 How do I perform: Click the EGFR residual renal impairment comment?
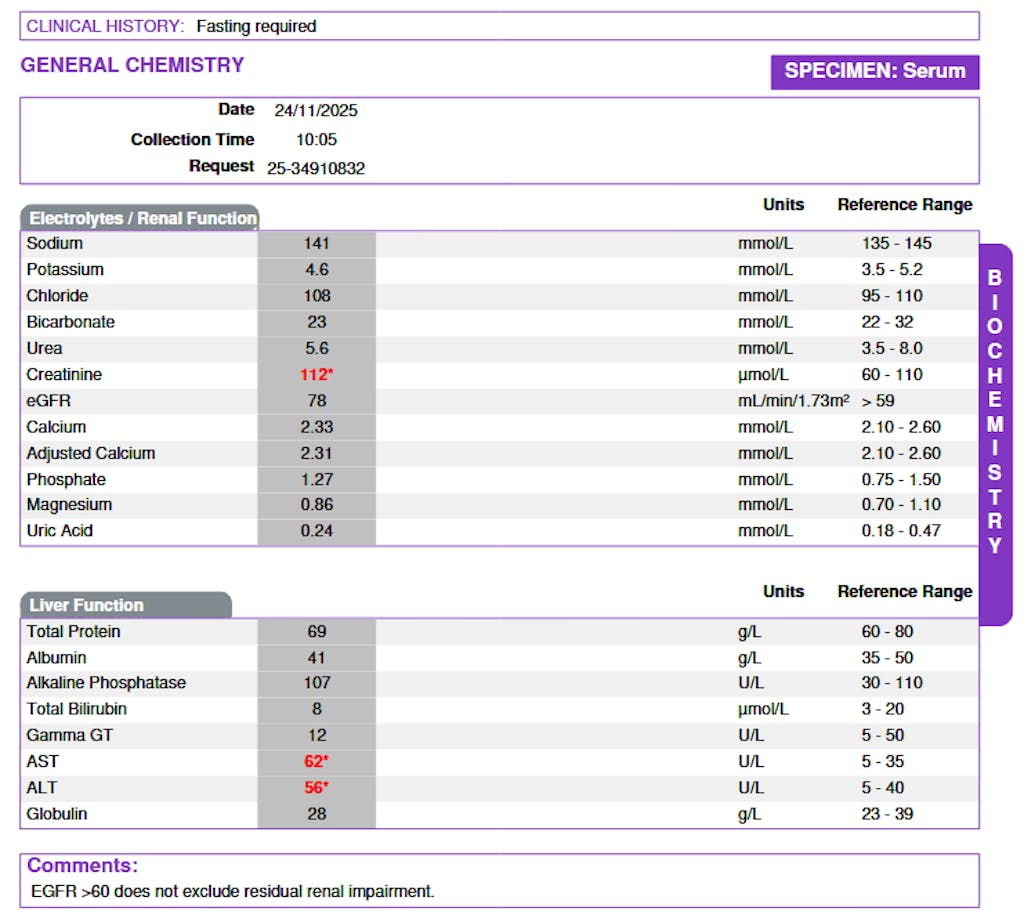[x=234, y=891]
